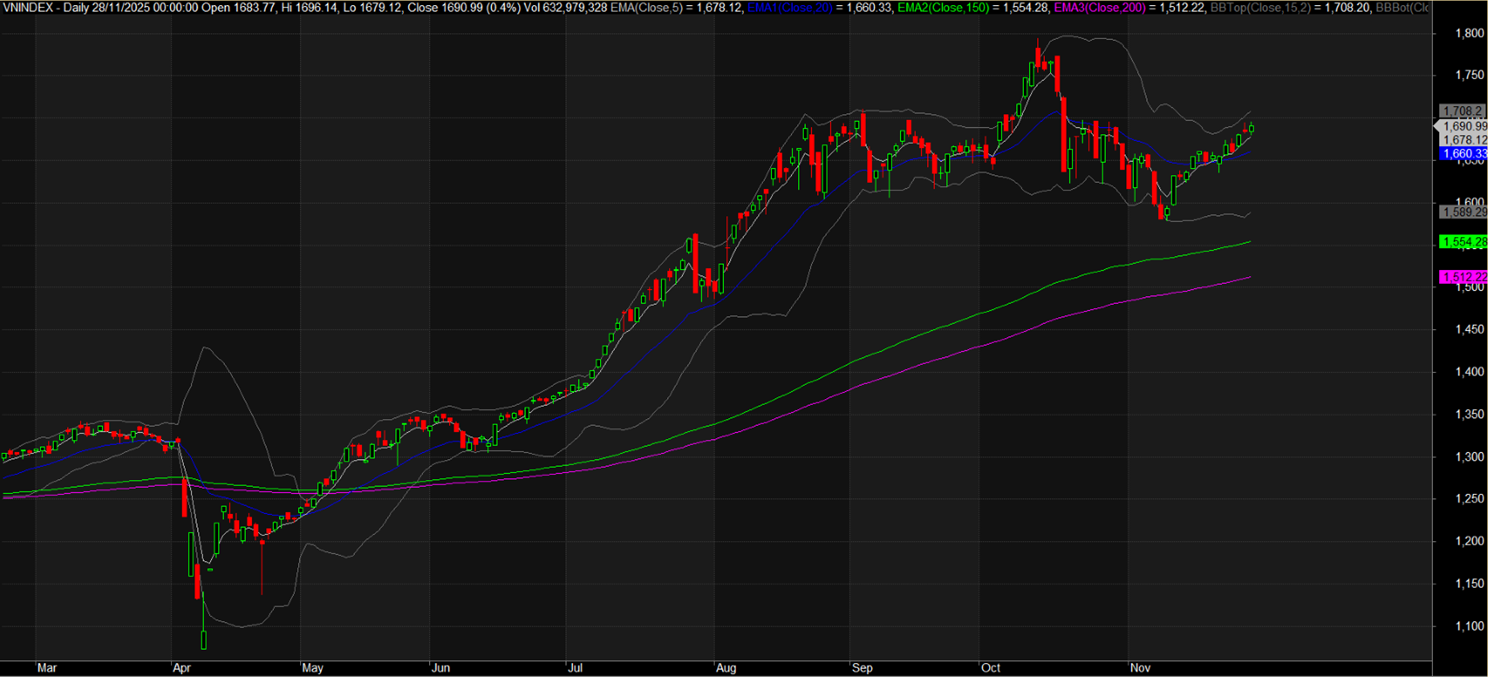Click the magenta 1,512.22 price tag
Viewport: 1488px width, 677px height.
(x=1462, y=277)
